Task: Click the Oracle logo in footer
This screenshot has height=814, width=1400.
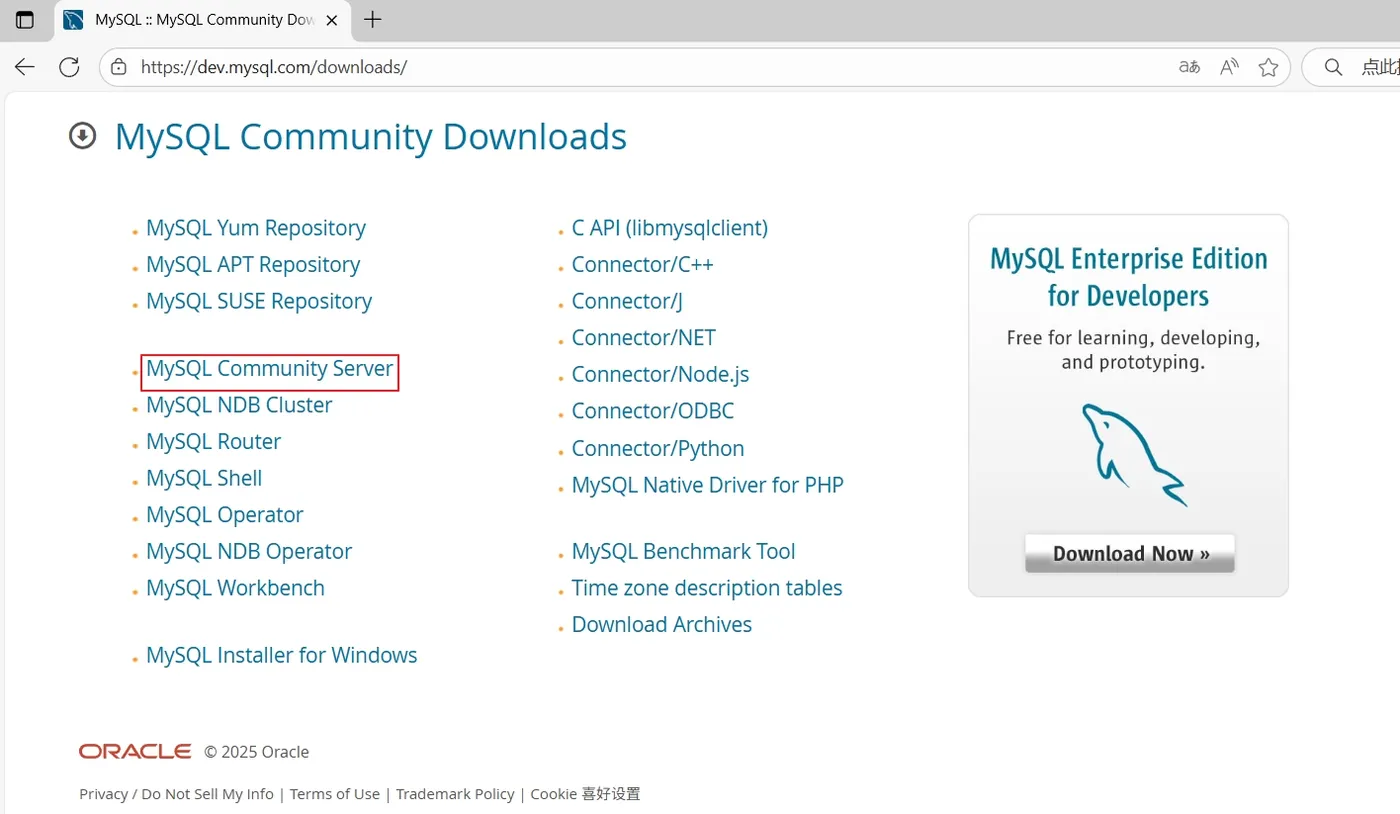Action: click(135, 751)
